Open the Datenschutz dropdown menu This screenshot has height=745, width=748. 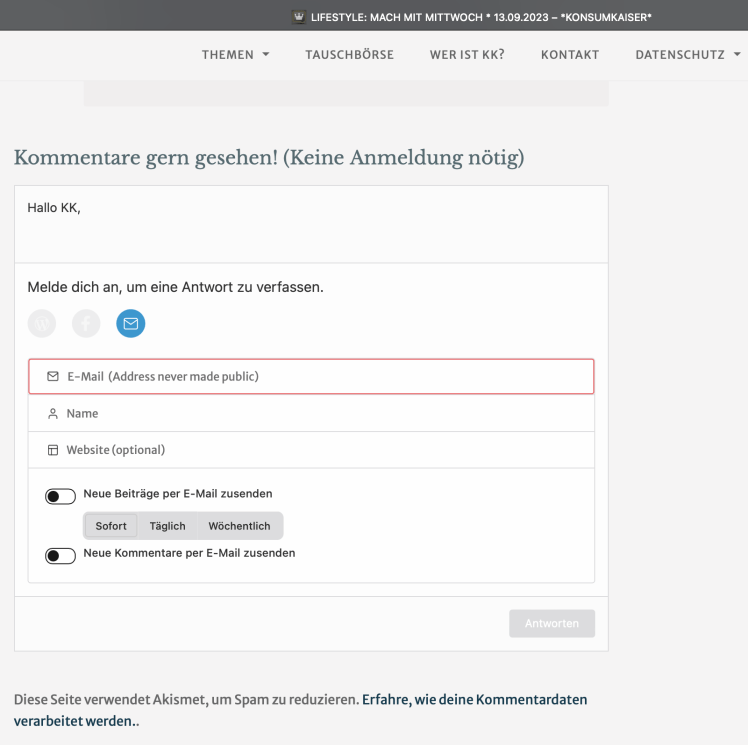tap(688, 54)
